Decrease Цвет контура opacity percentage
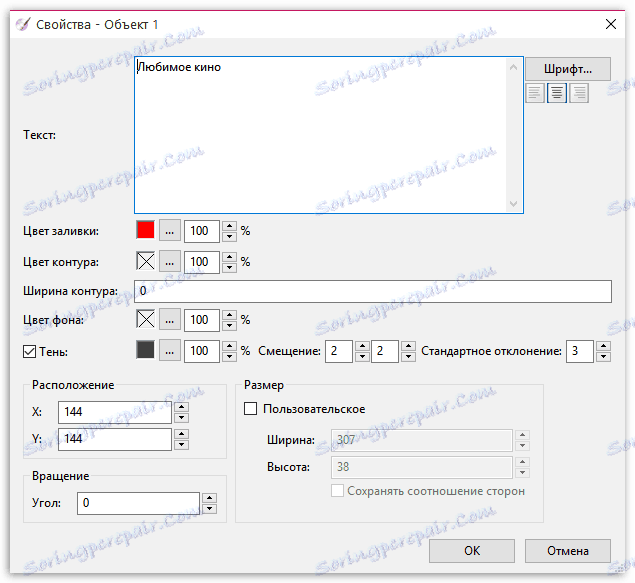The image size is (635, 583). [230, 267]
